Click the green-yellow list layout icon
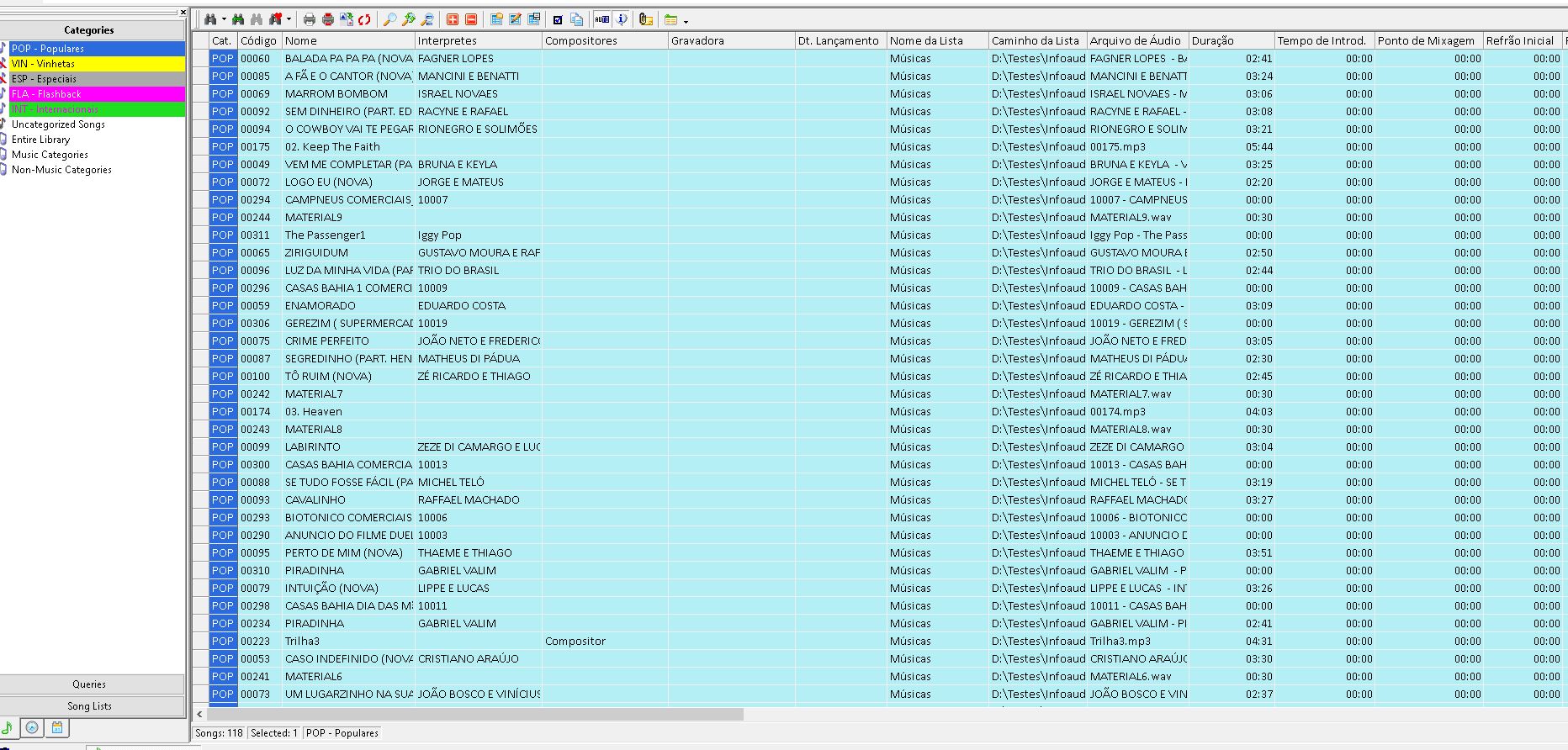 pos(671,20)
